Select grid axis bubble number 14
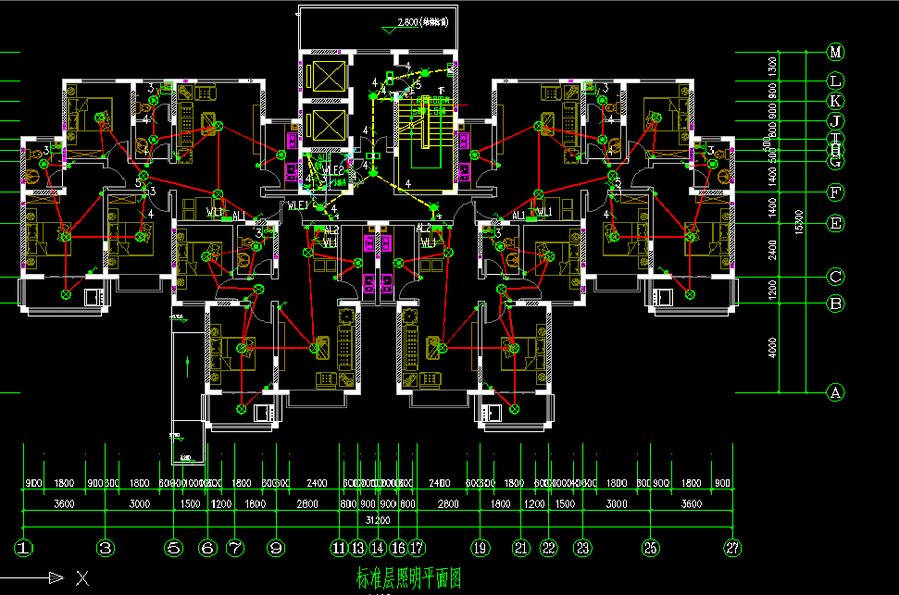The height and width of the screenshot is (595, 899). 377,547
